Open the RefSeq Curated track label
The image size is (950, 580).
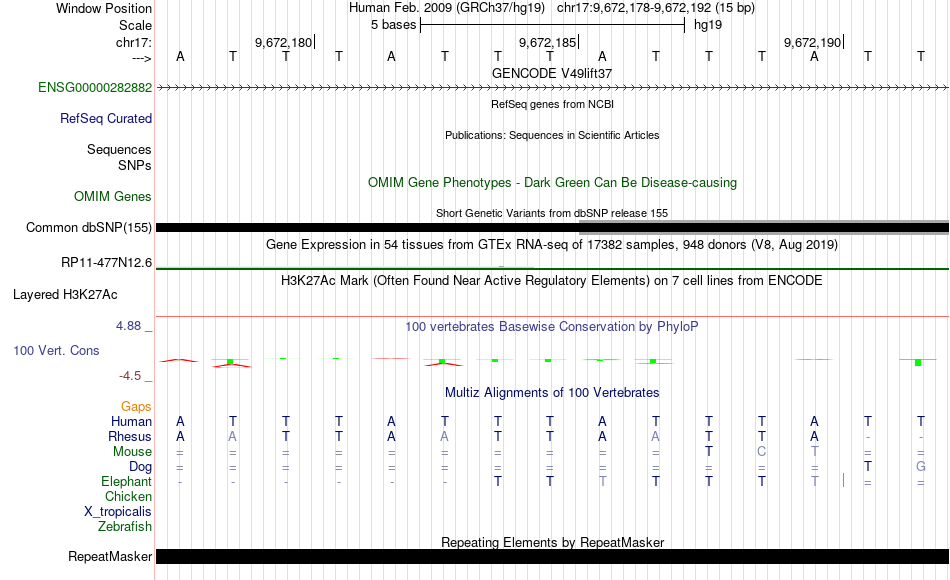coord(106,118)
